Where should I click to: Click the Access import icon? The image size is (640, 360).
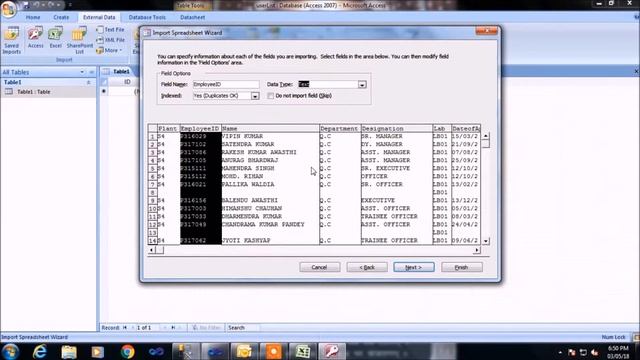click(x=35, y=38)
